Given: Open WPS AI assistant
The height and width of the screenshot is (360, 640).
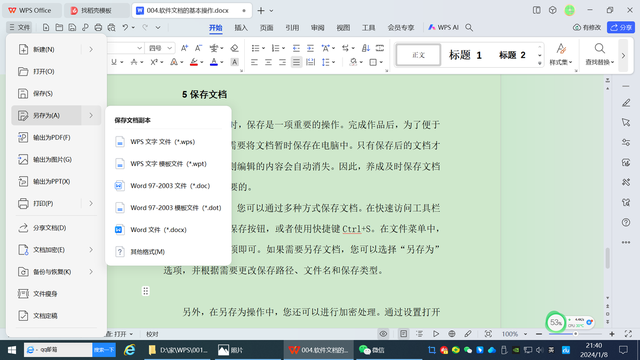Looking at the screenshot, I should pos(443,27).
